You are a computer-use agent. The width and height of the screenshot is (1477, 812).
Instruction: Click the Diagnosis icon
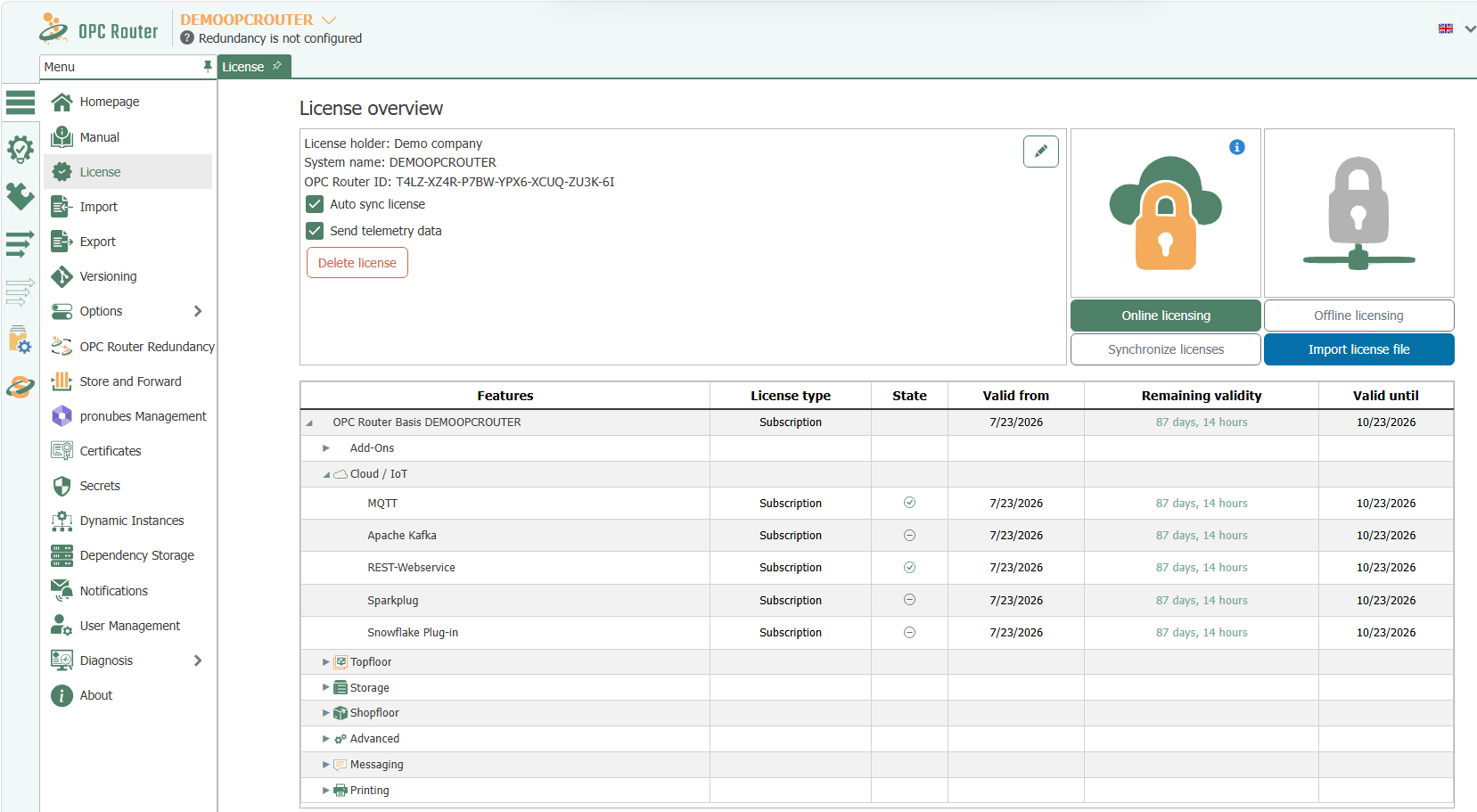click(62, 660)
